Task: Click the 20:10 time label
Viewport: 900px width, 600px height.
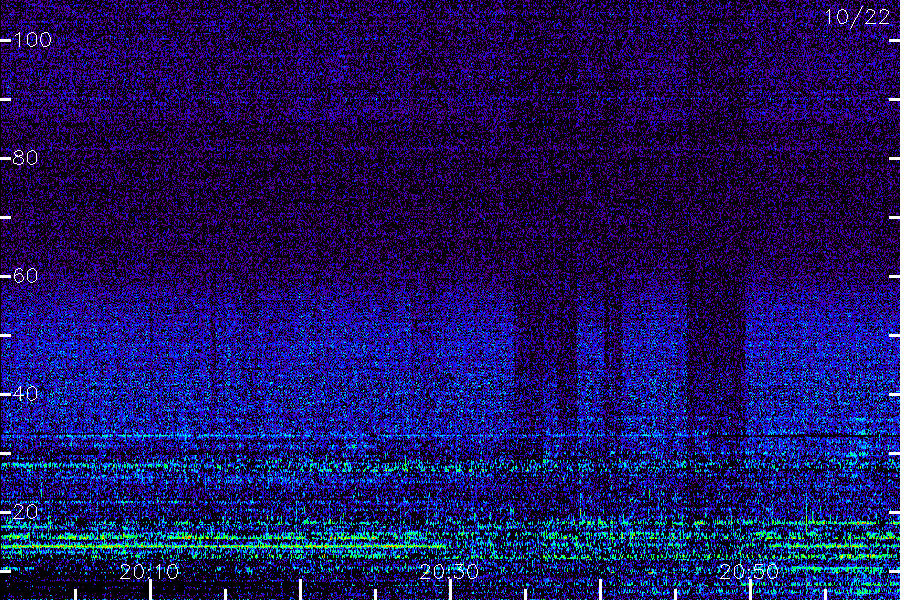Action: click(149, 572)
